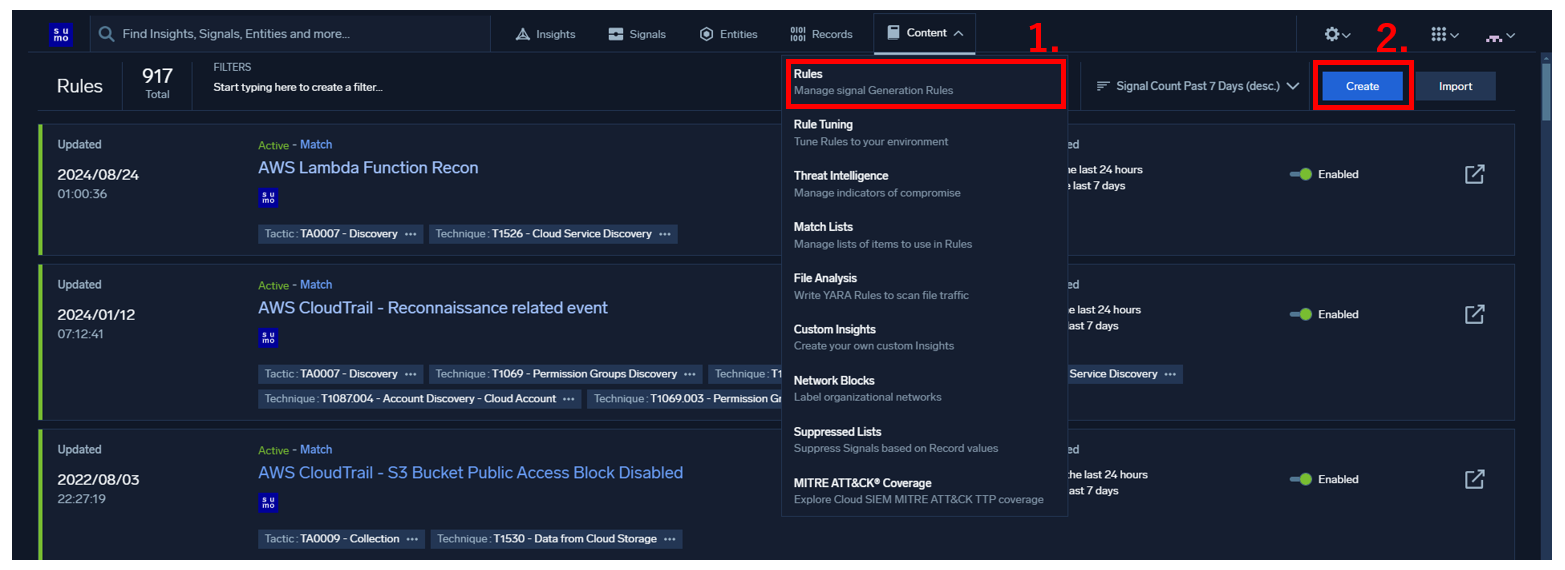Open options for T1069 Permission Groups Discovery tag
This screenshot has height=570, width=1565.
click(690, 374)
